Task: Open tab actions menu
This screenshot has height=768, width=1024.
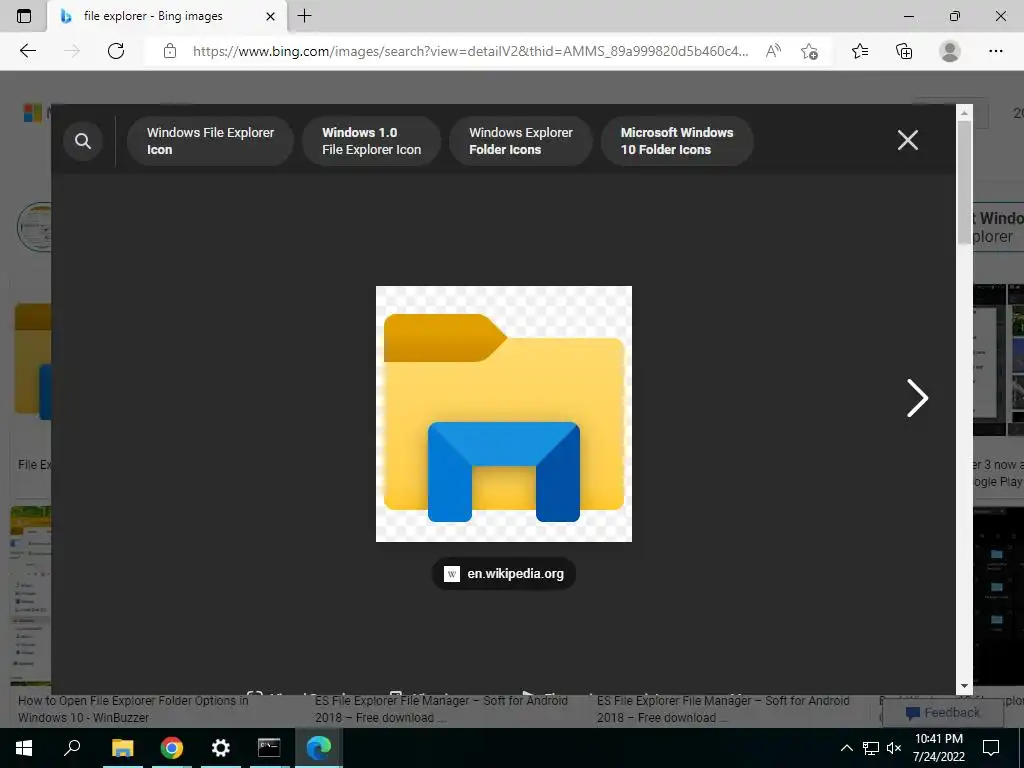Action: click(x=24, y=16)
